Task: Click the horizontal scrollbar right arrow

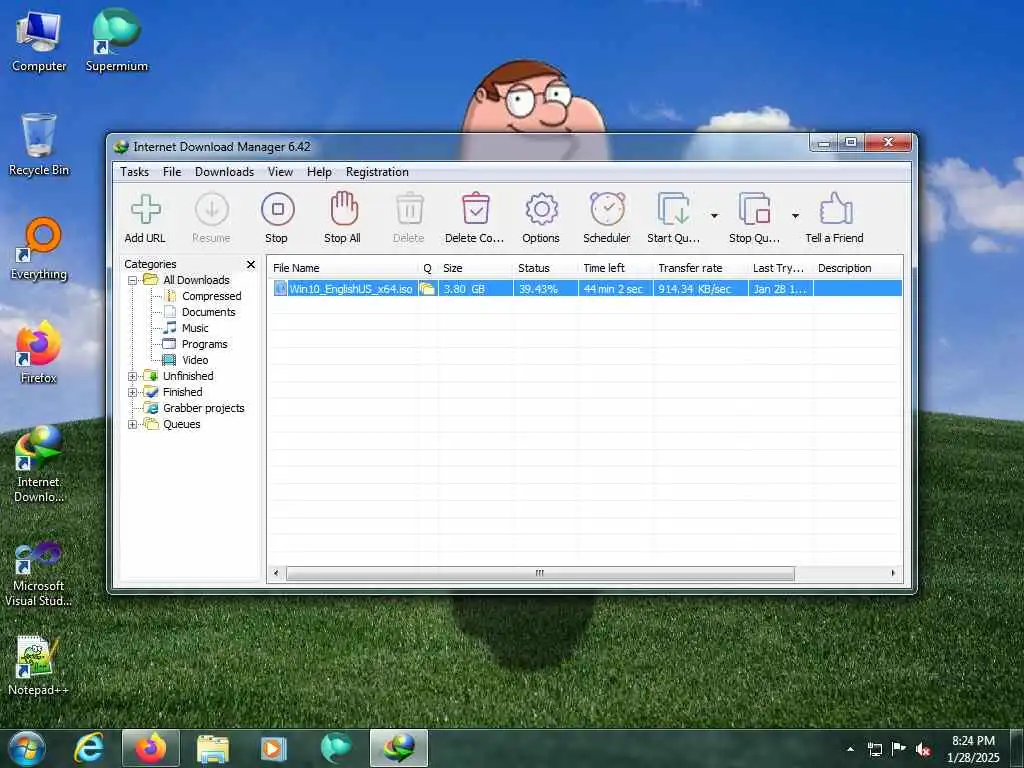Action: coord(893,573)
